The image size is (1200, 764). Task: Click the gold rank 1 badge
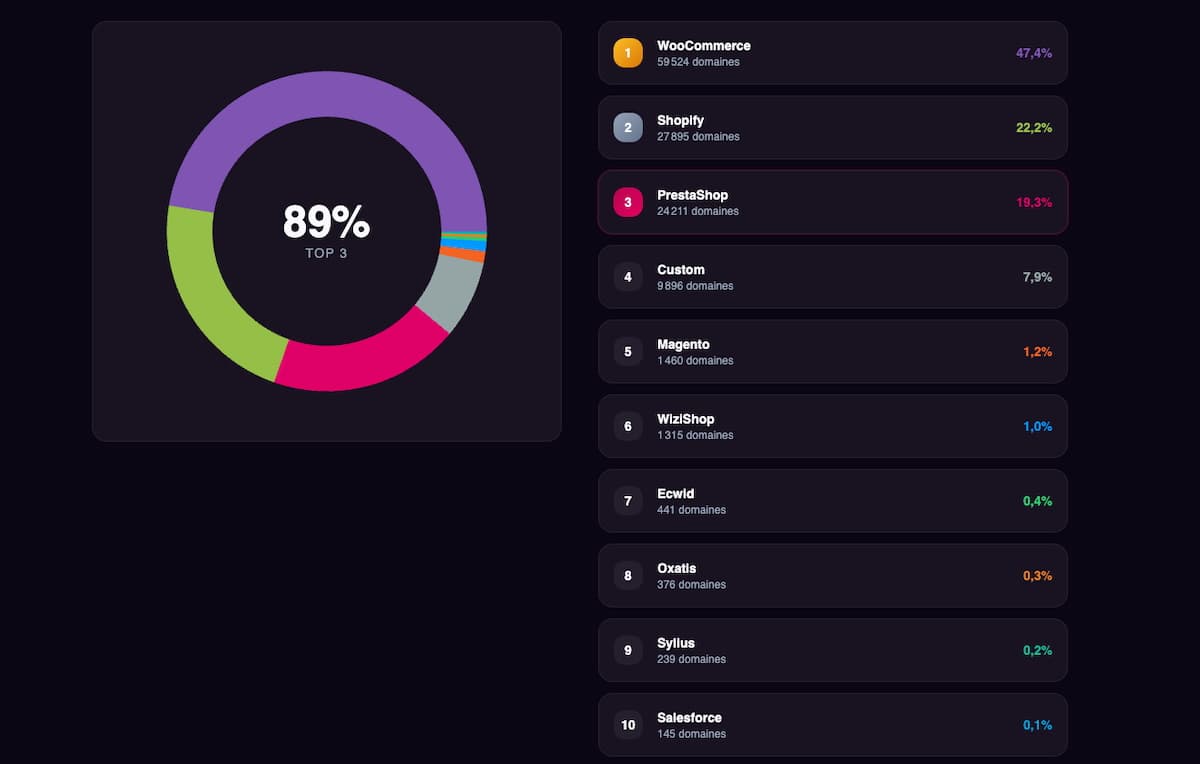click(628, 53)
